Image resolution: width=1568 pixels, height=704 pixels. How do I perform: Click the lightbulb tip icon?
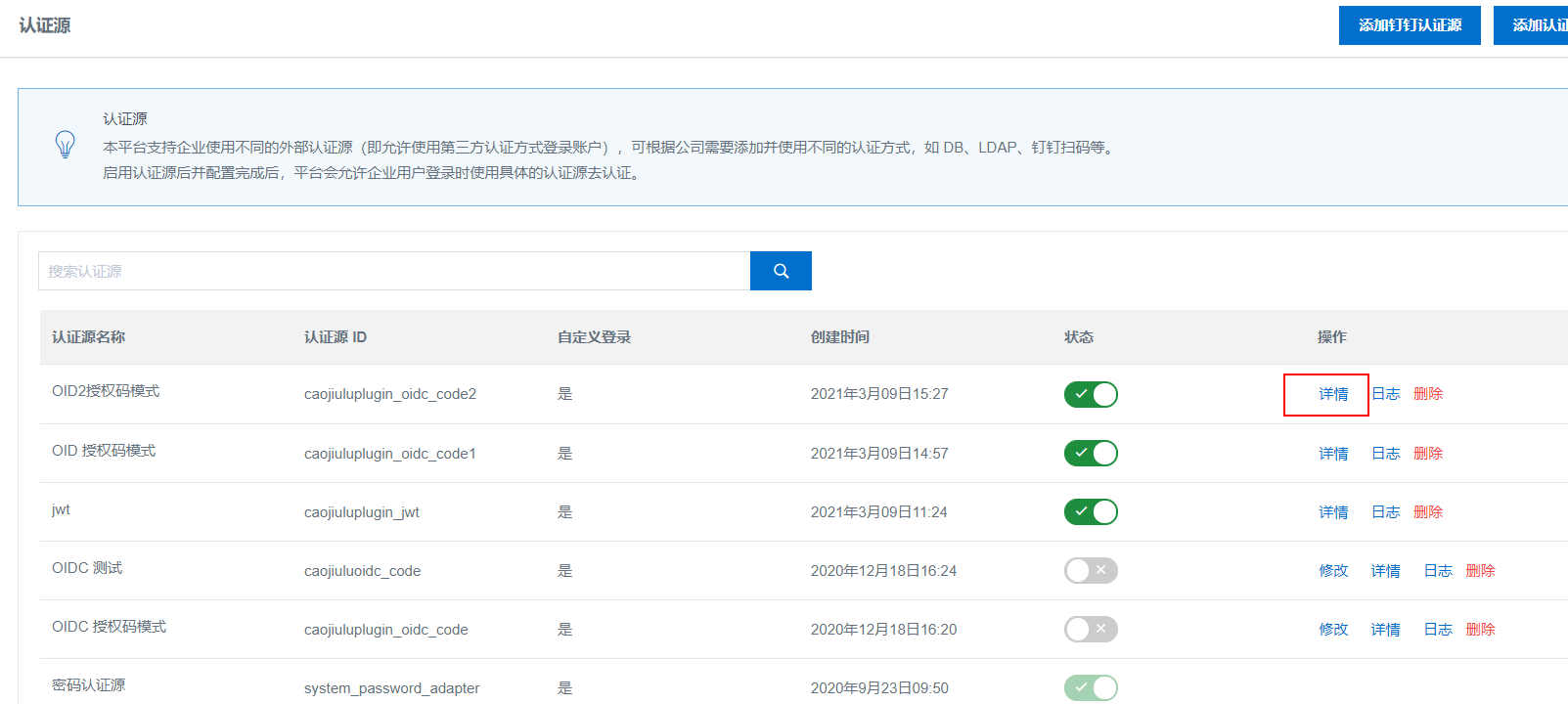pos(66,145)
